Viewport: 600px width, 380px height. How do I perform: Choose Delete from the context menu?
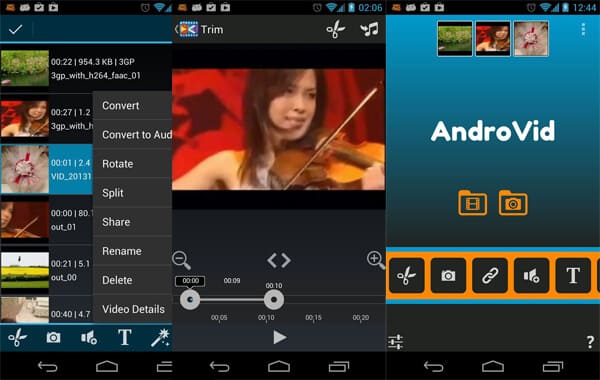(132, 280)
